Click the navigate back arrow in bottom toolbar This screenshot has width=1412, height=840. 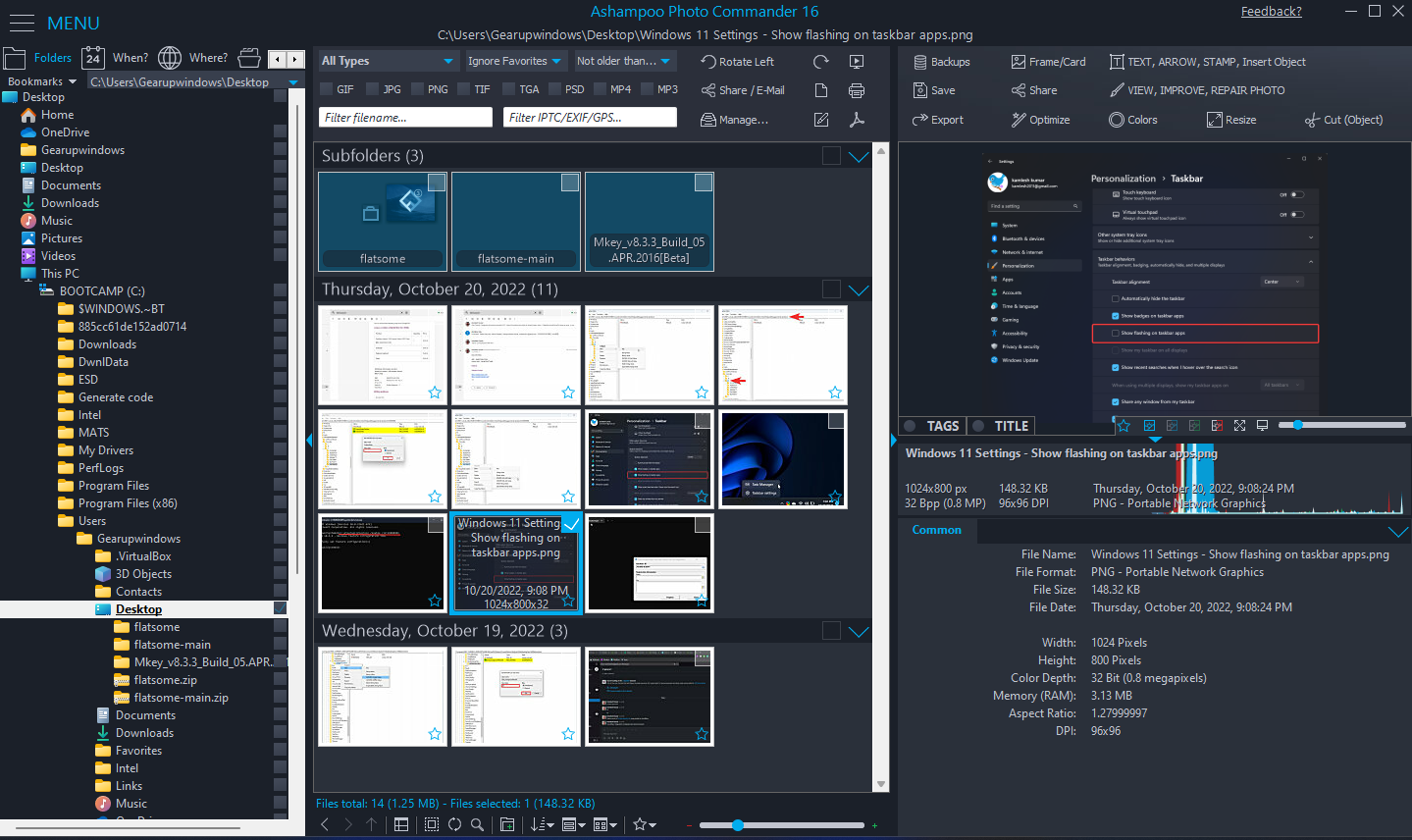[325, 824]
